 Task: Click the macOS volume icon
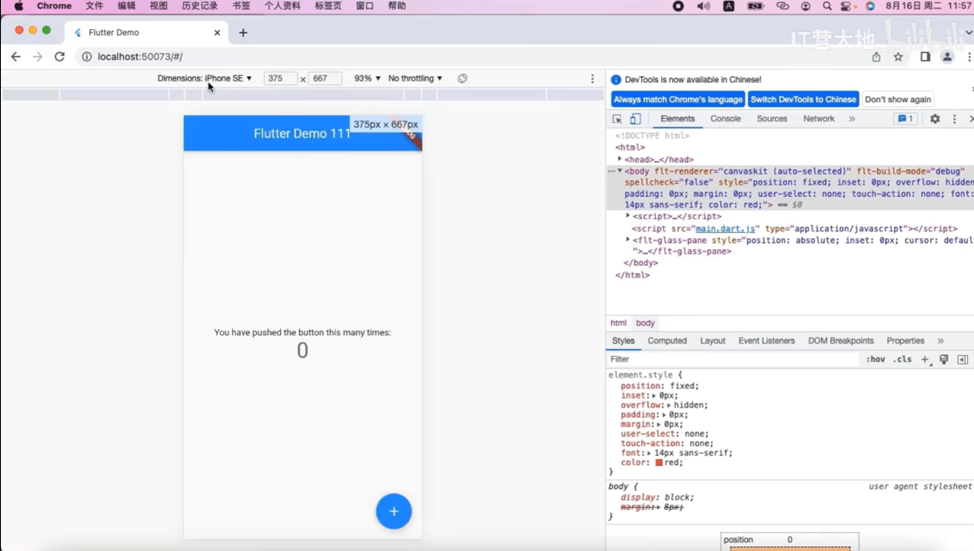tap(703, 6)
